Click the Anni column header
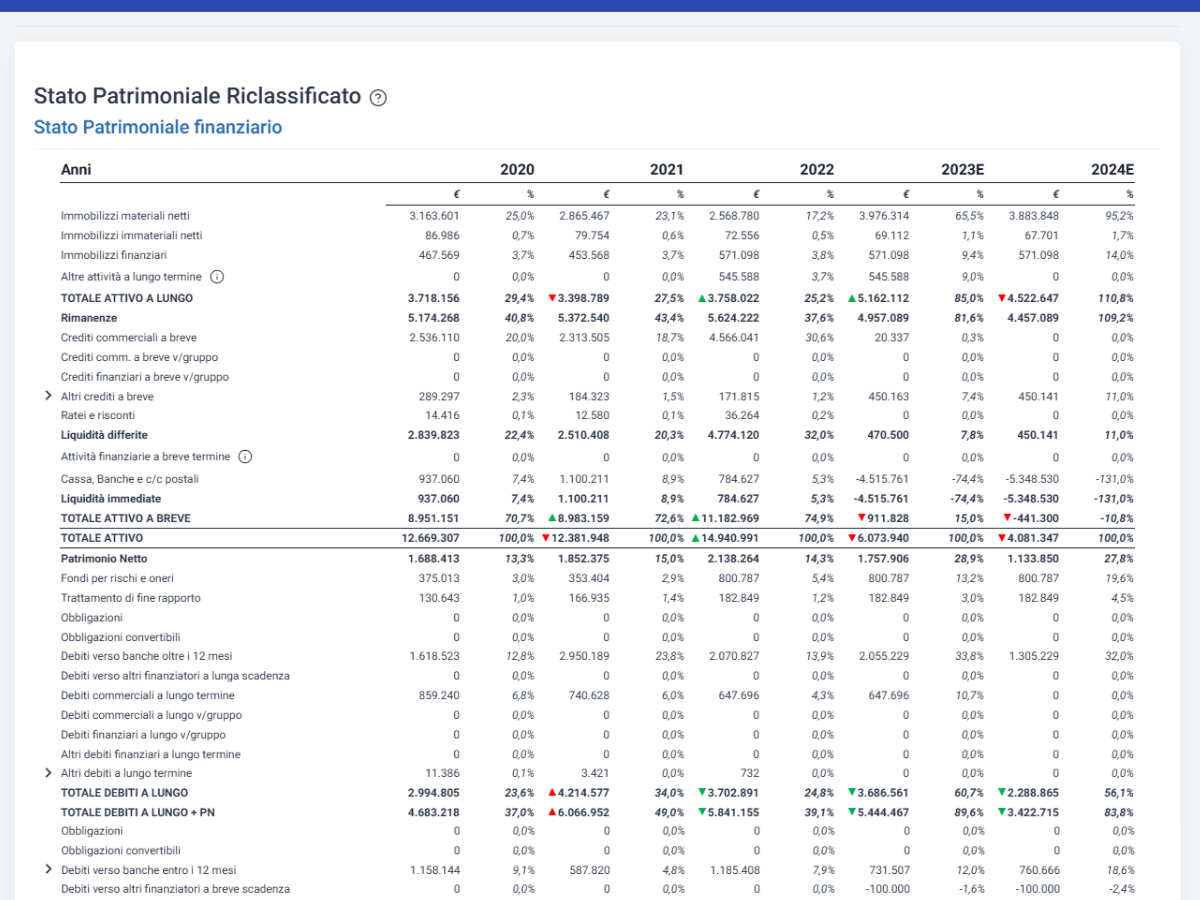 (76, 170)
